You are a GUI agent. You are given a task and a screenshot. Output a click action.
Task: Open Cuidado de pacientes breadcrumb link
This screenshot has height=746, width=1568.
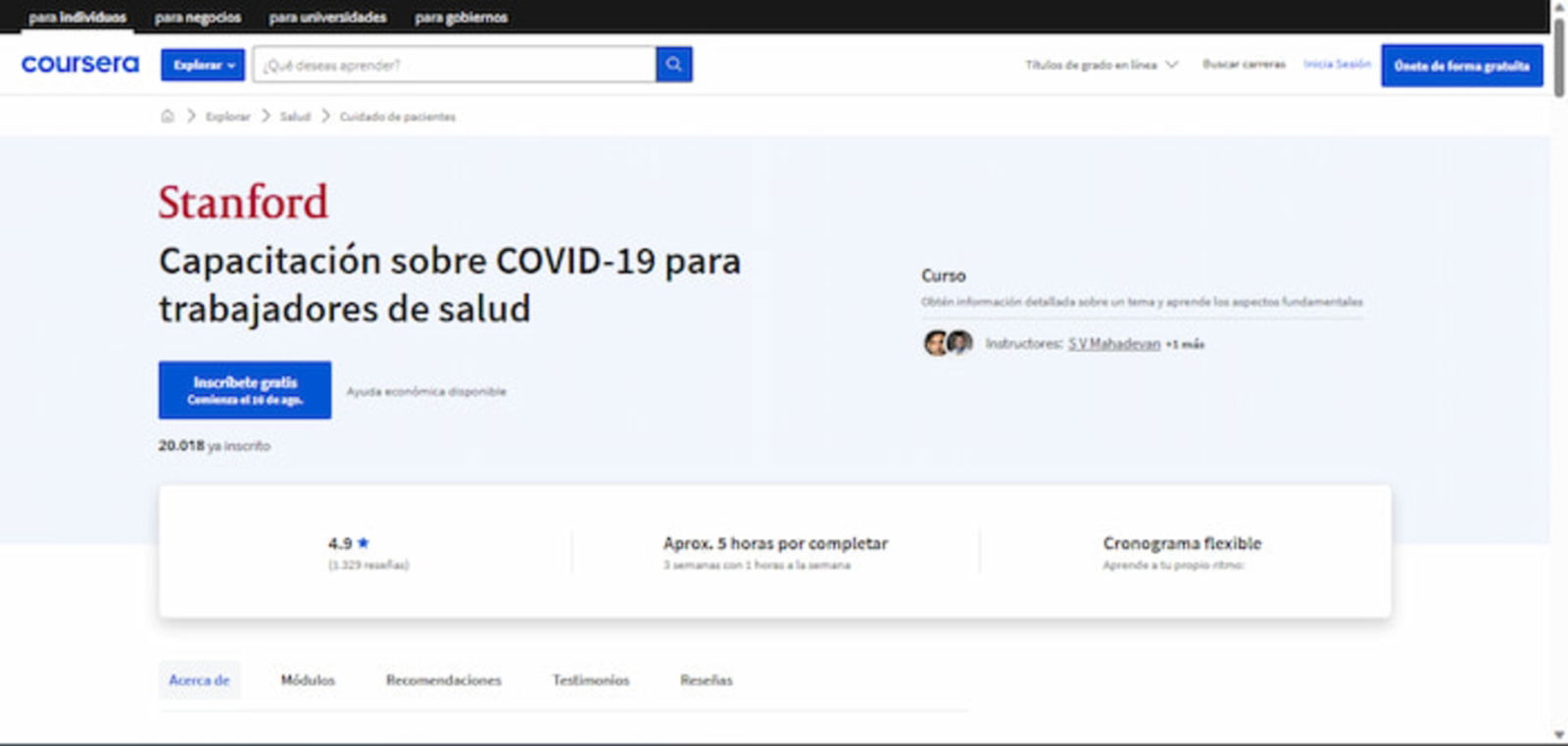[x=398, y=117]
